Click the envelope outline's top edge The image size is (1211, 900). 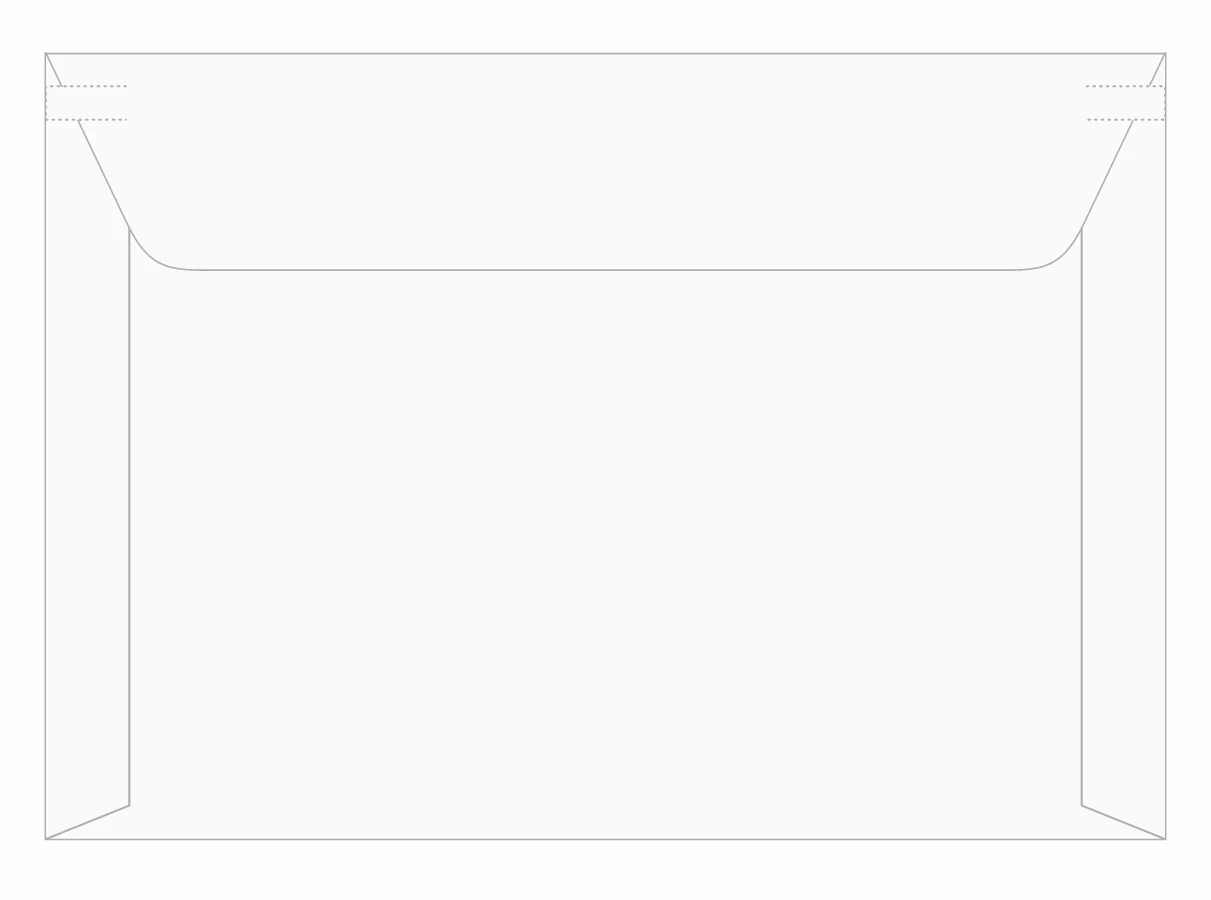click(x=605, y=53)
